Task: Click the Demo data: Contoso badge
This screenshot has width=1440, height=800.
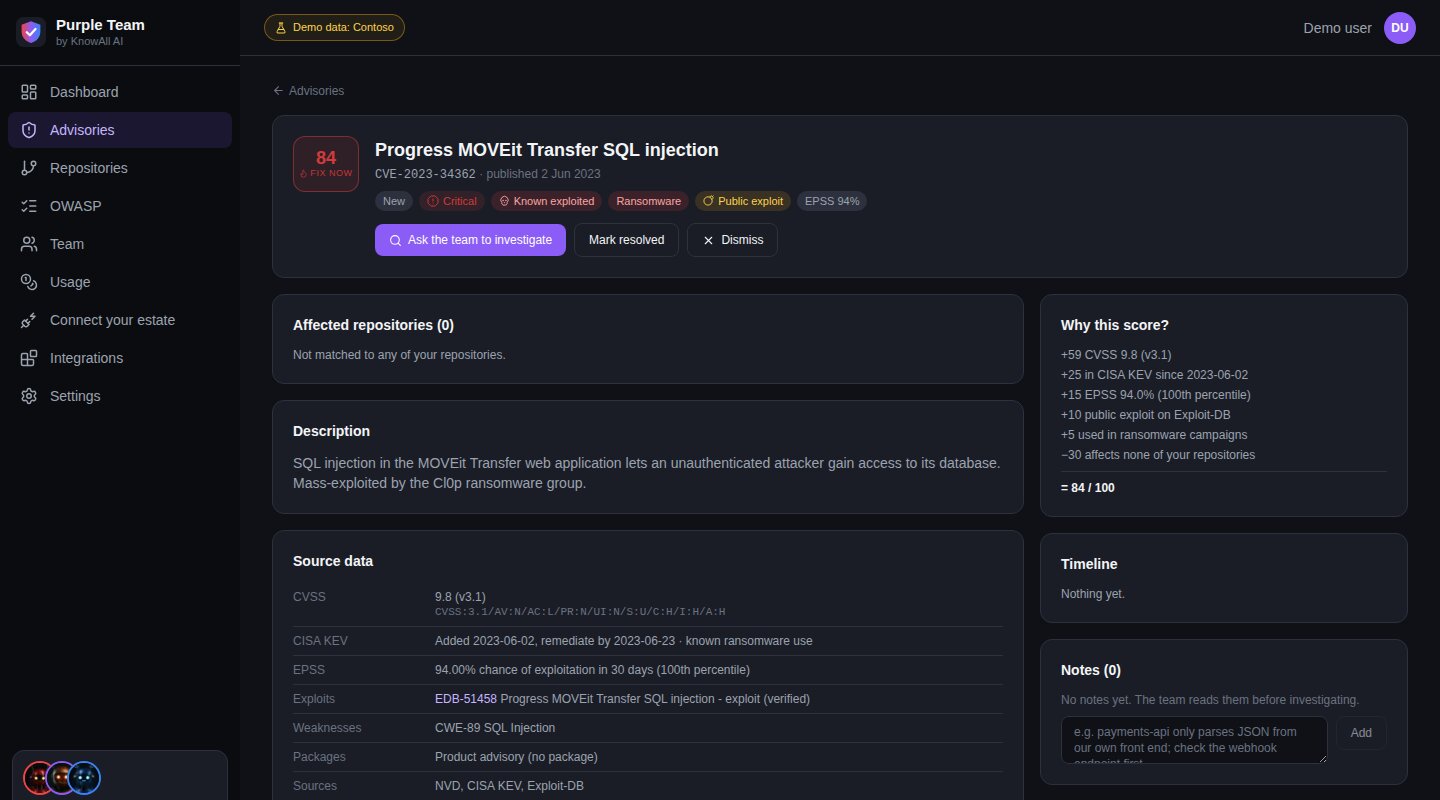Action: [x=334, y=28]
